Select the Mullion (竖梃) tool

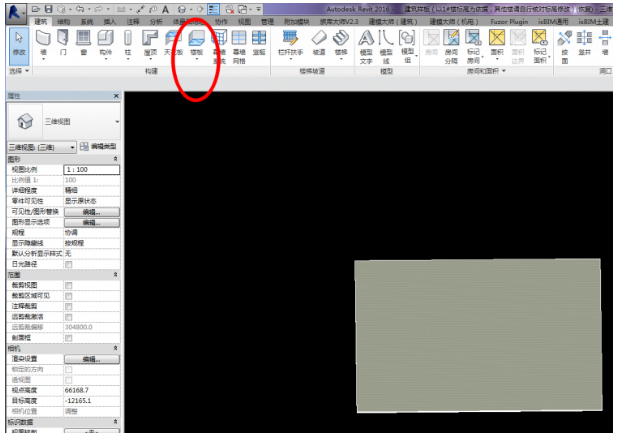point(259,42)
